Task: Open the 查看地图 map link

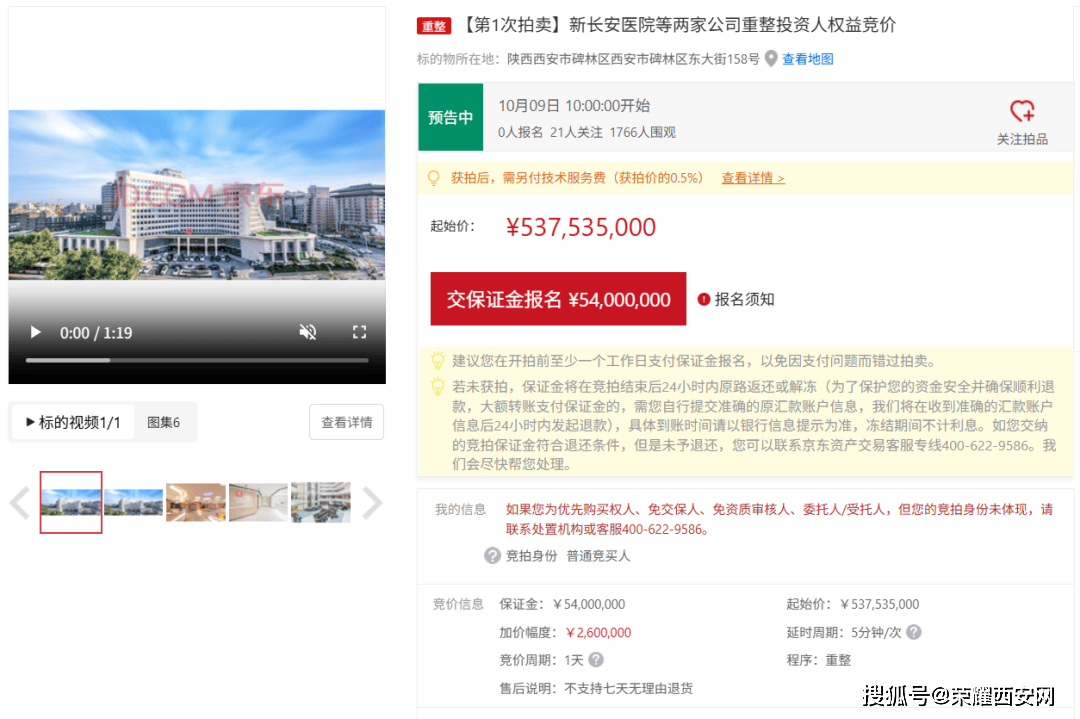Action: pyautogui.click(x=807, y=58)
